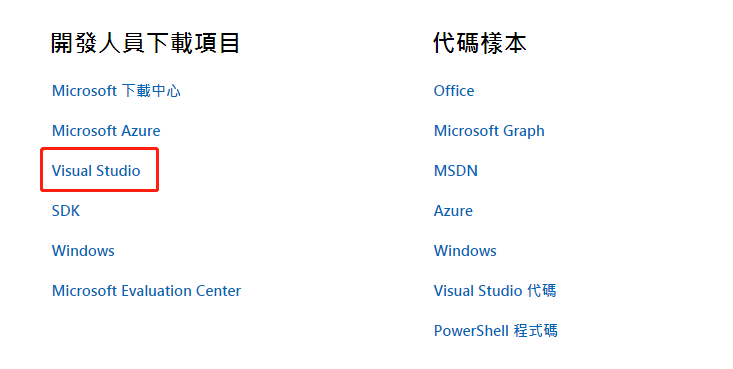This screenshot has height=369, width=733.
Task: Click the red-outlined Visual Studio link
Action: [96, 171]
